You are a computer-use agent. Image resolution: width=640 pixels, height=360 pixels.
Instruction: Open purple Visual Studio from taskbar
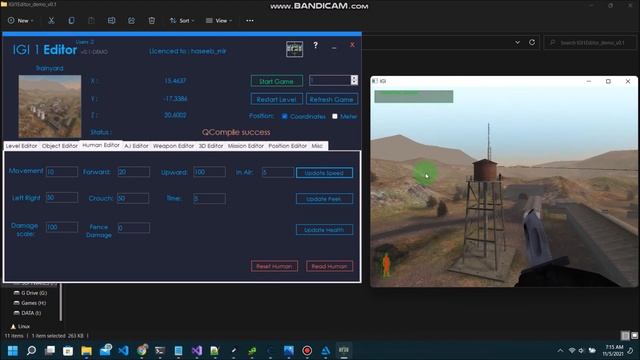click(197, 351)
